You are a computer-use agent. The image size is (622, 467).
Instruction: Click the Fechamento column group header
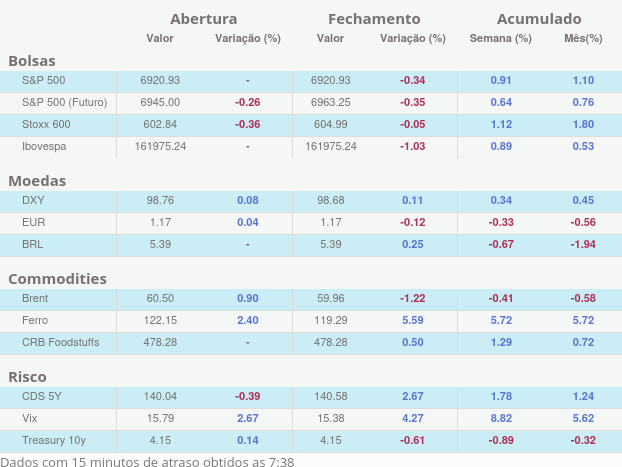click(x=374, y=19)
